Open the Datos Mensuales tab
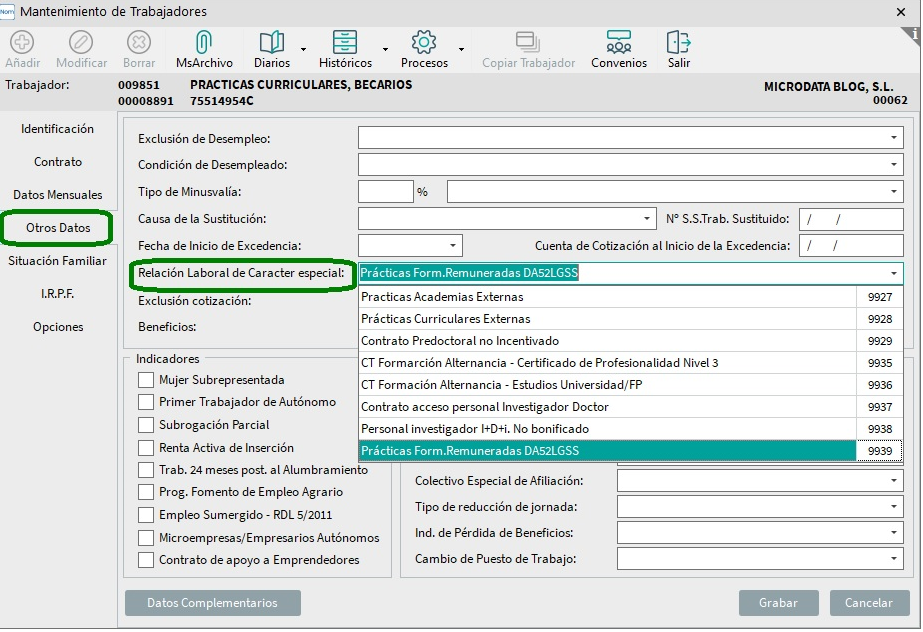This screenshot has height=632, width=923. pyautogui.click(x=57, y=195)
